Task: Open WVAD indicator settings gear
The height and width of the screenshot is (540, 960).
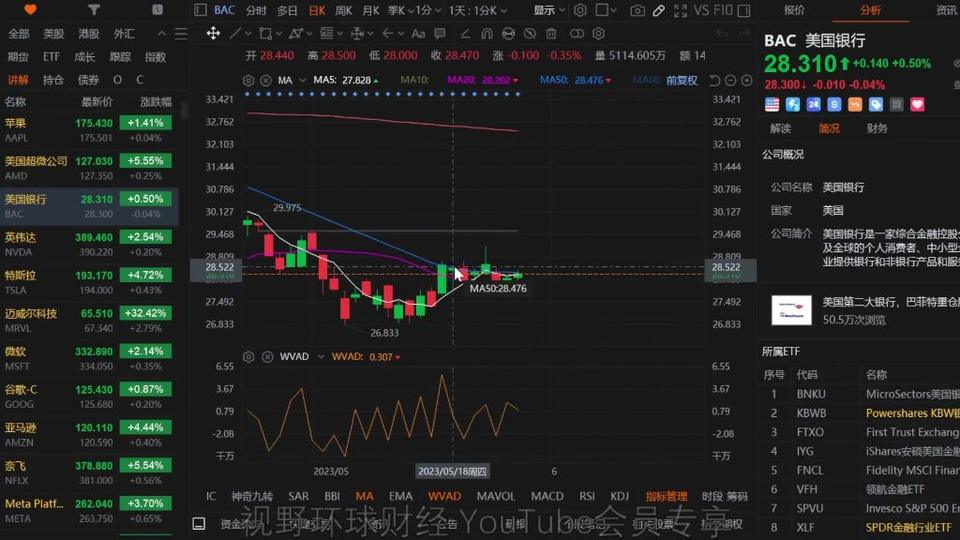Action: [249, 356]
